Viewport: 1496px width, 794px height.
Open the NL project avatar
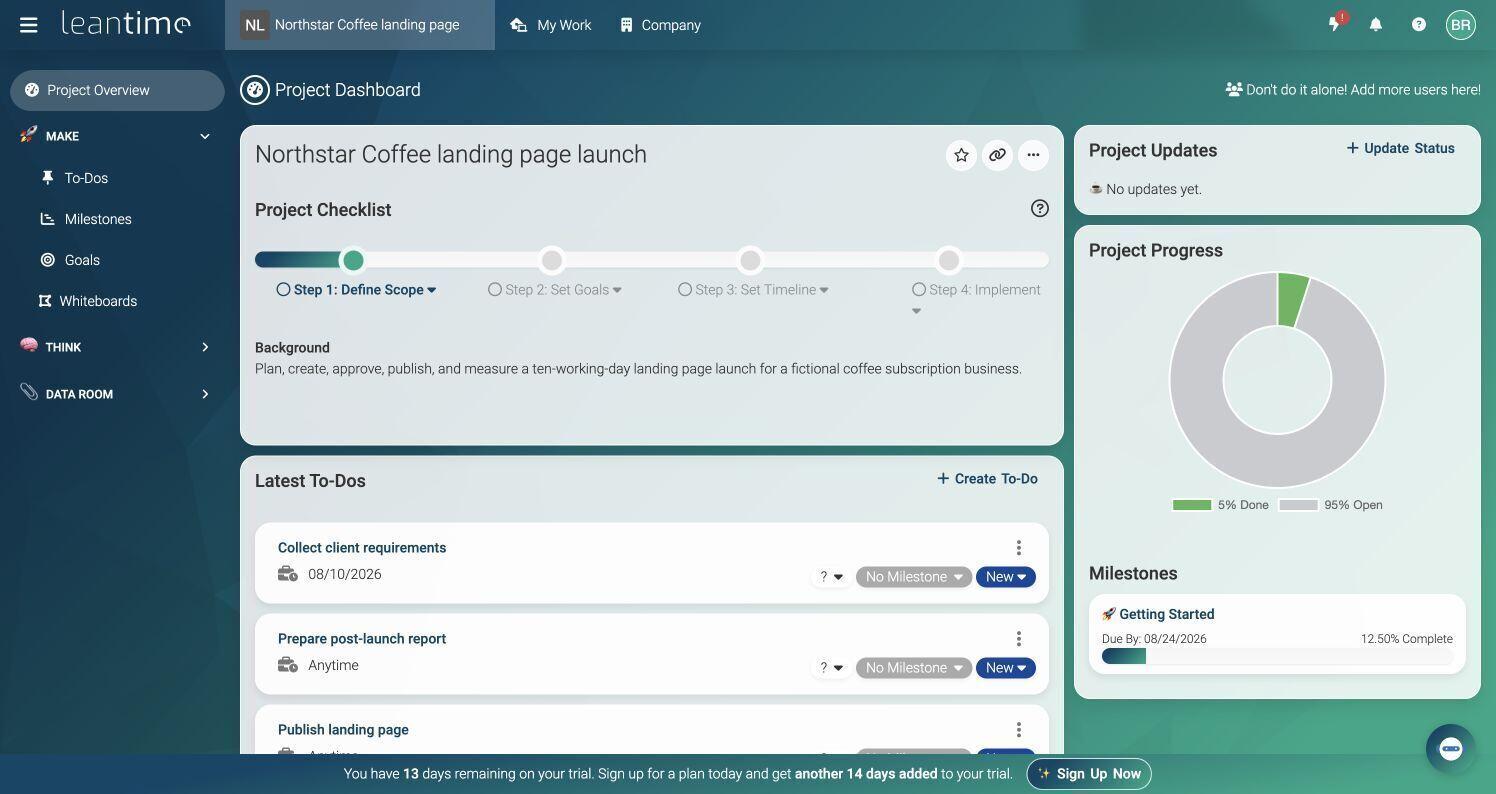tap(255, 25)
